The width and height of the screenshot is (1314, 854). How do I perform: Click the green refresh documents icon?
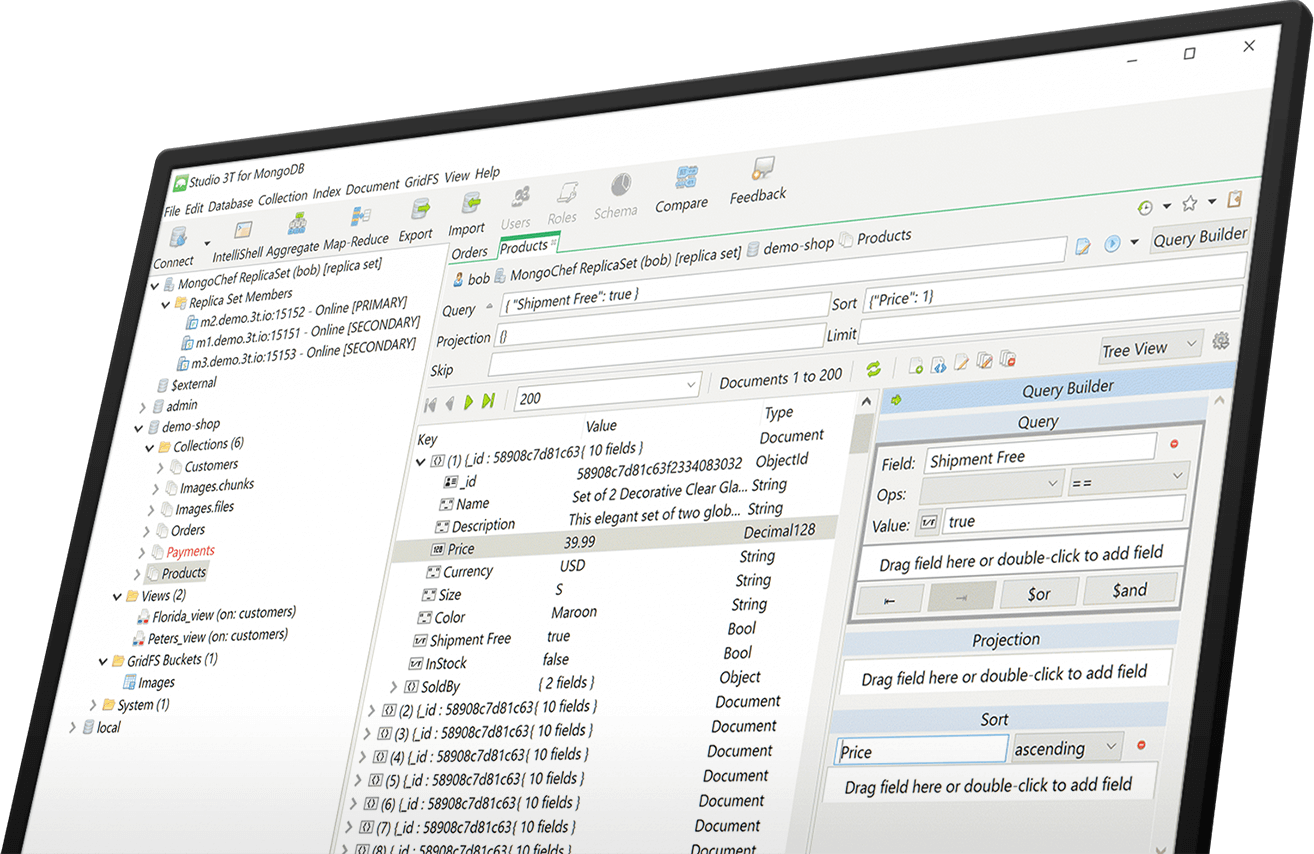pyautogui.click(x=874, y=369)
